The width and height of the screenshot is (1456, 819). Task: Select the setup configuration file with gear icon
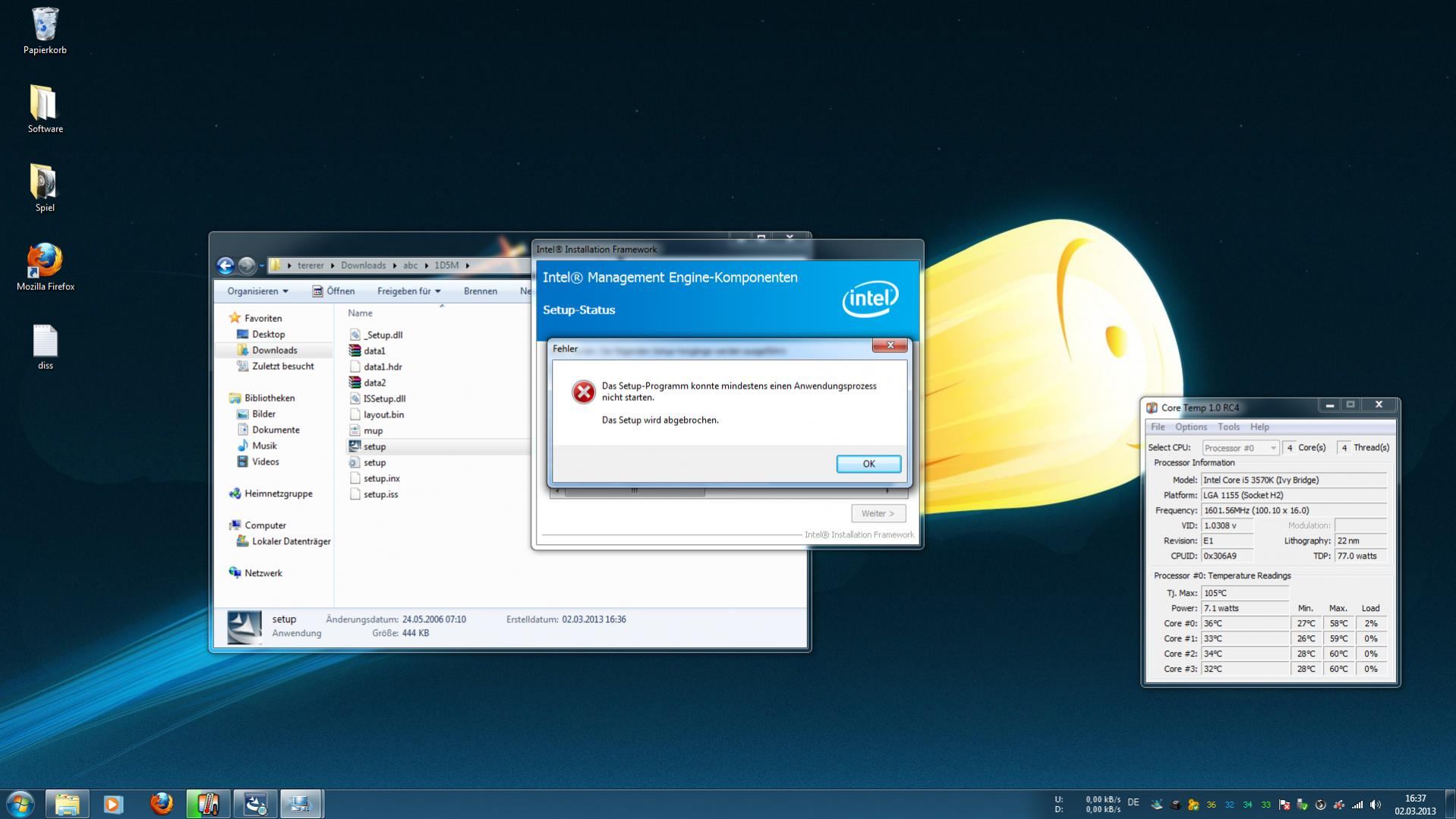pyautogui.click(x=374, y=462)
